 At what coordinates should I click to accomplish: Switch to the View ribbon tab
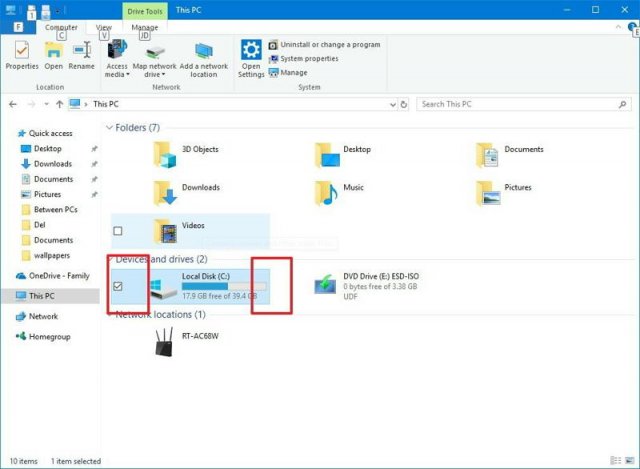104,28
